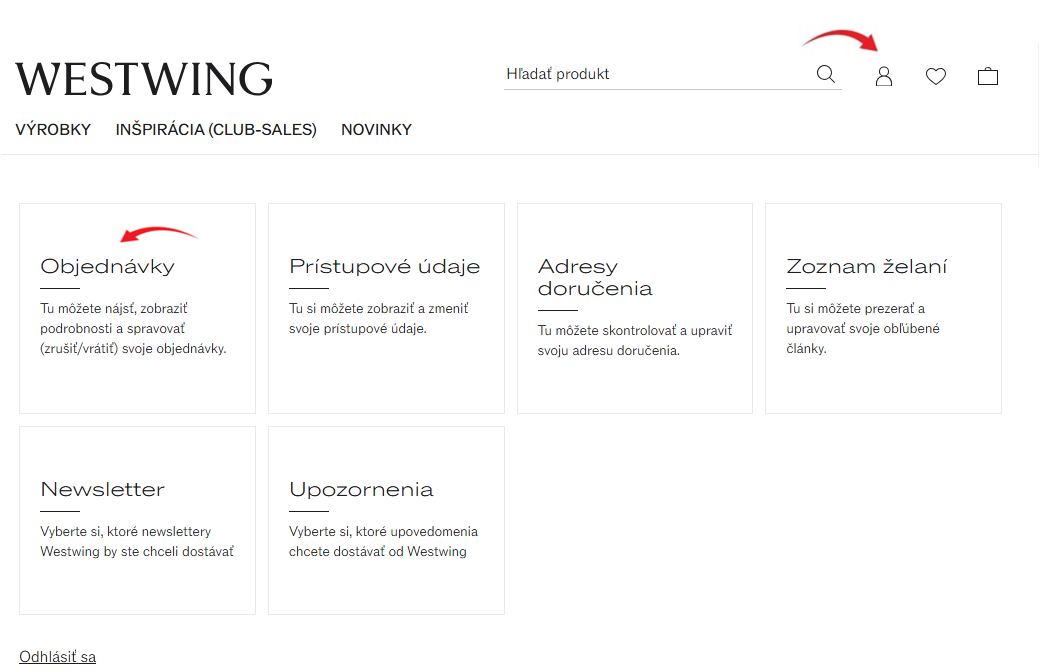Open the shopping bag icon
Screen dimensions: 1040x672
point(988,76)
